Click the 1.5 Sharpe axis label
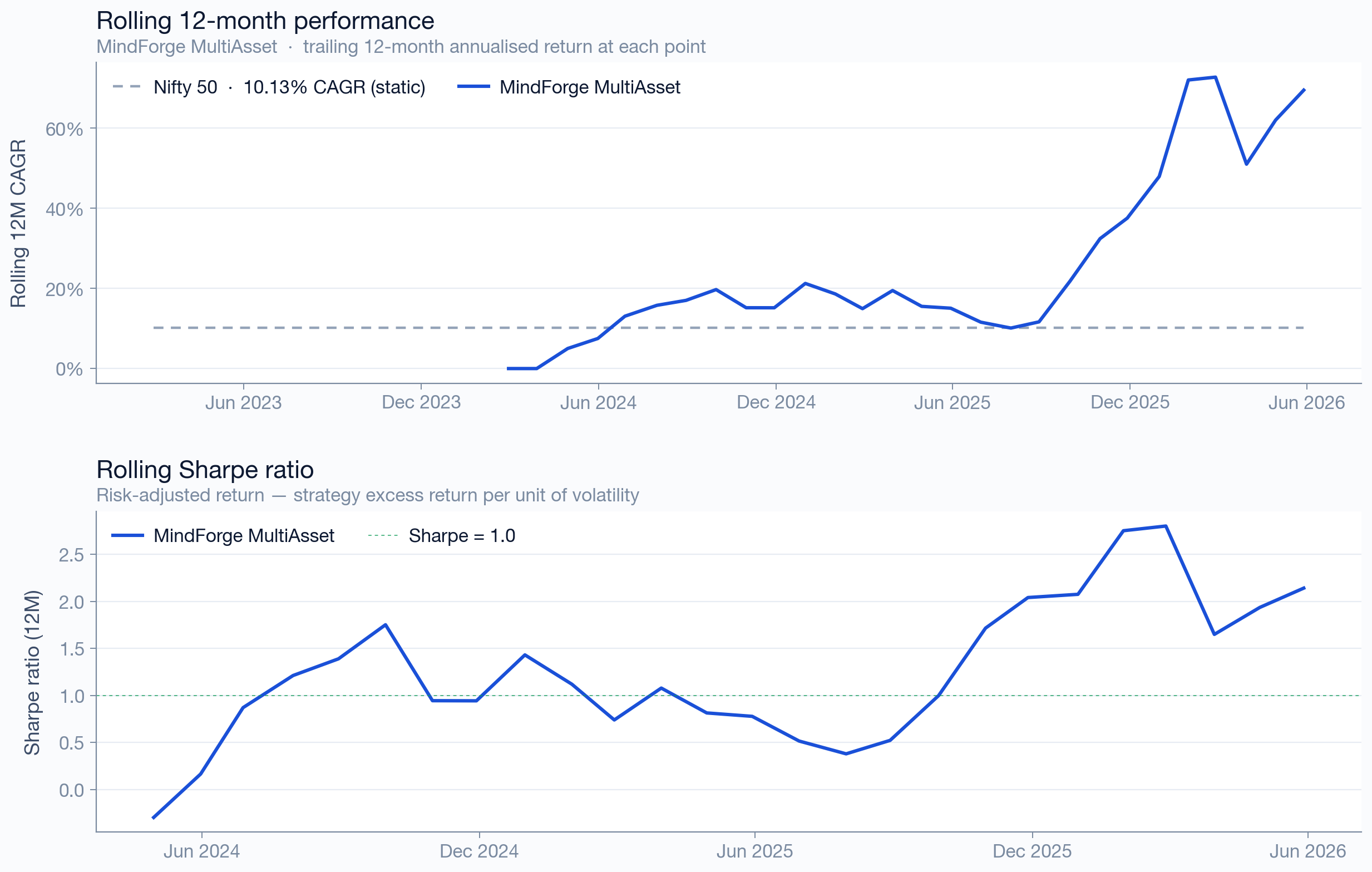Screen dimensions: 1372x872 point(71,649)
